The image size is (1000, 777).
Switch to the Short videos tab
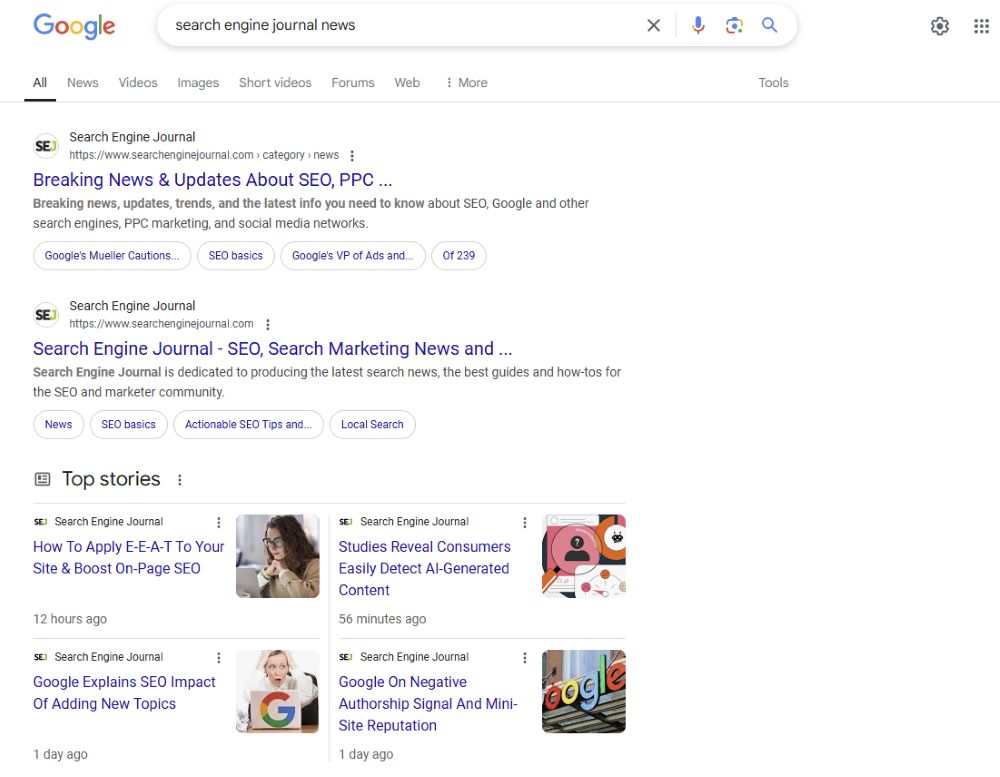[x=275, y=82]
